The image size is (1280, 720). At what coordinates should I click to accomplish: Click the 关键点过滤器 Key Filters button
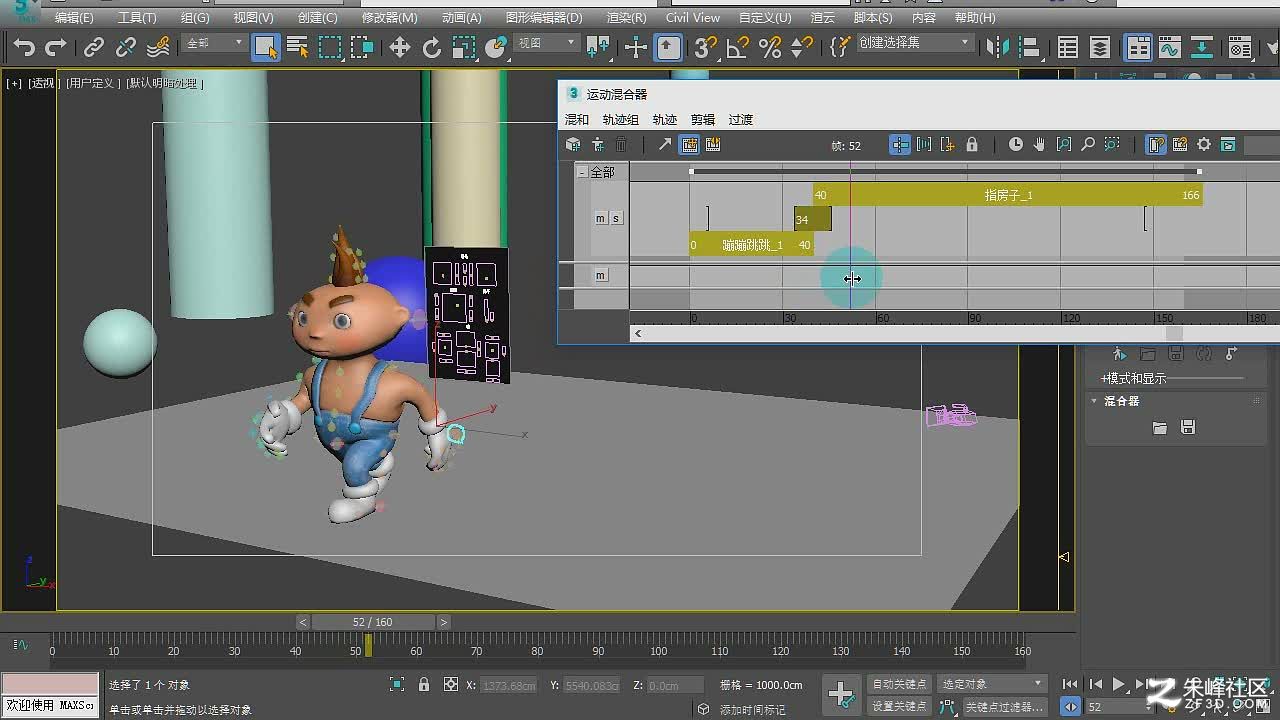click(1005, 706)
